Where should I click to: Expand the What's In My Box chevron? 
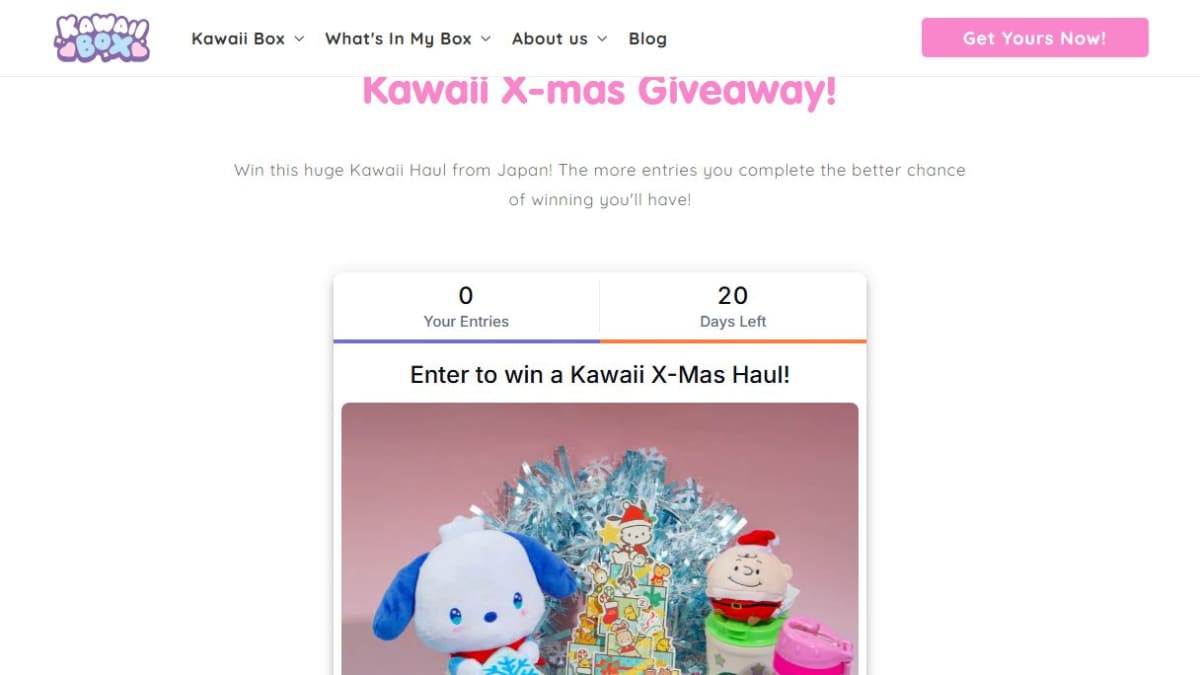click(x=486, y=39)
